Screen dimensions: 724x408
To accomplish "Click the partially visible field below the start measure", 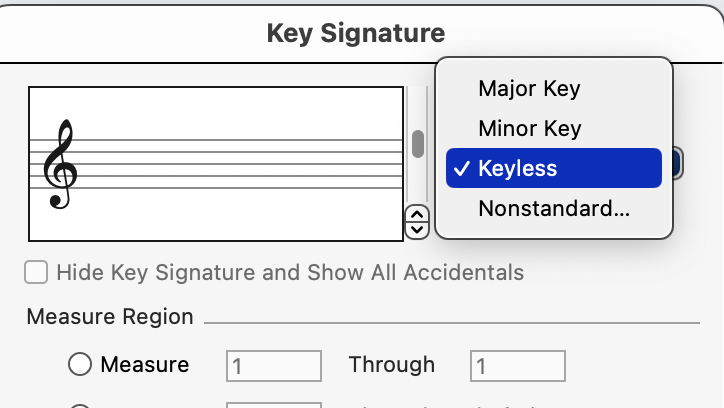I will click(x=274, y=404).
